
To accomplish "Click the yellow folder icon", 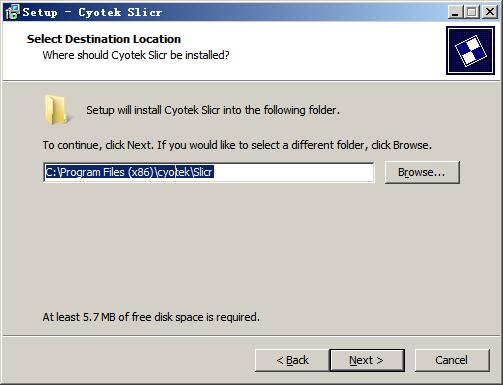I will 56,110.
